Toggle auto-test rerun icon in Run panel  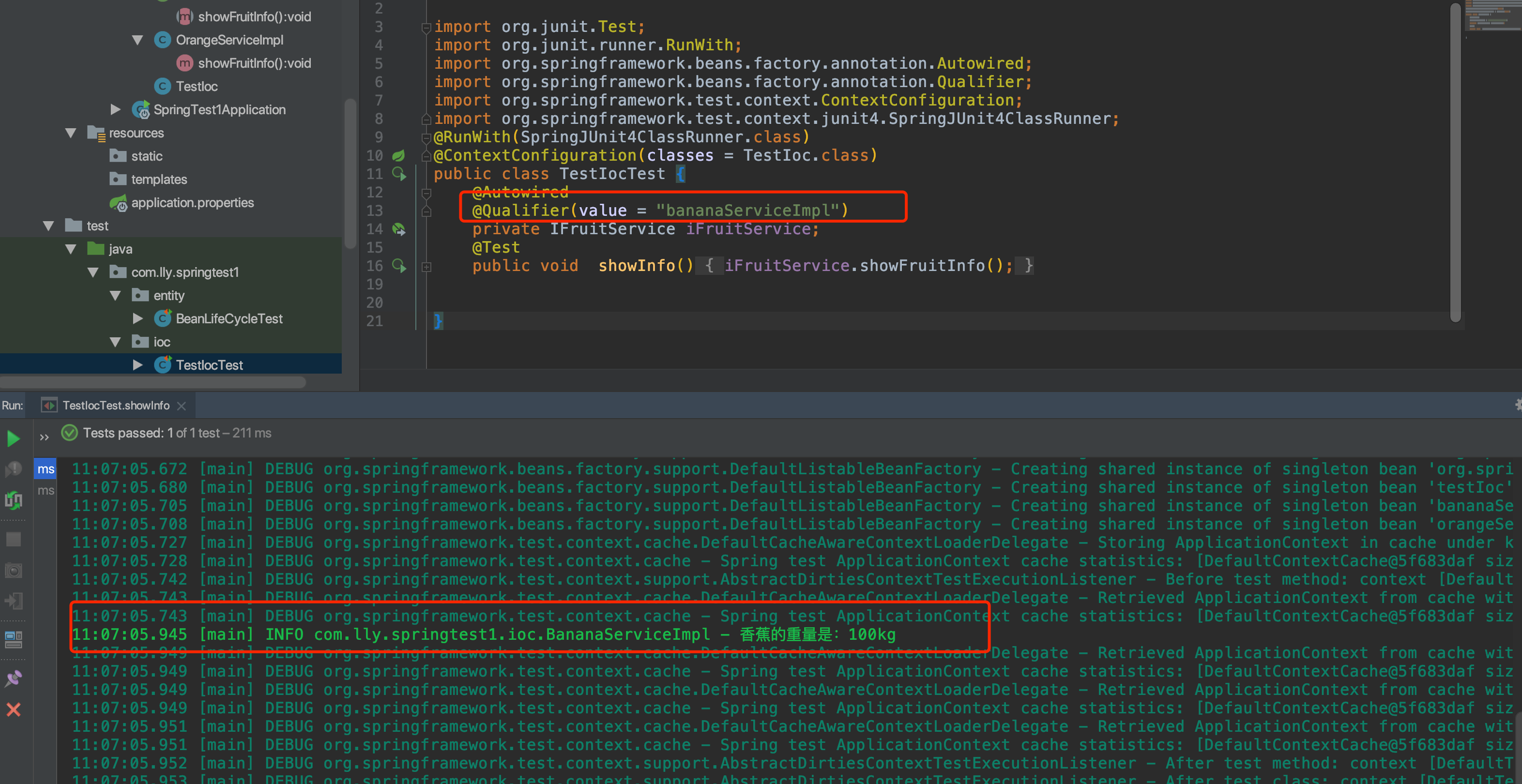click(13, 500)
